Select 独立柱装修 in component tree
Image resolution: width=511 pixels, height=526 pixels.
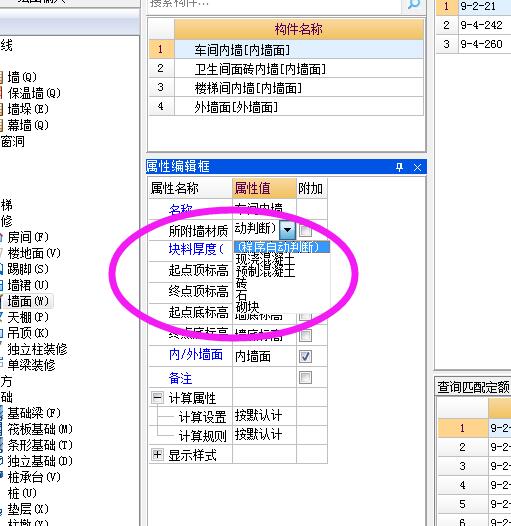[x=37, y=349]
